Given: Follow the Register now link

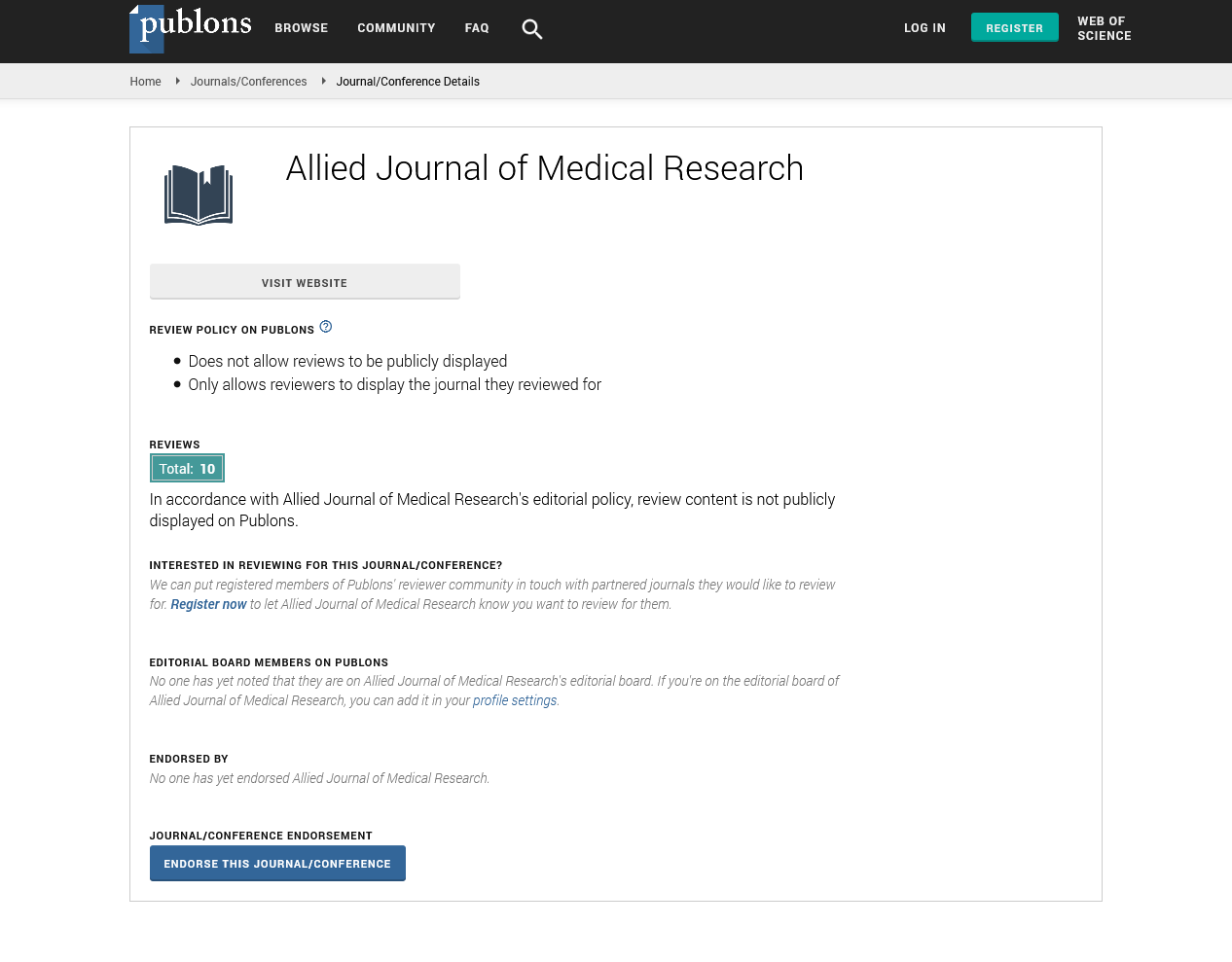Looking at the screenshot, I should pos(208,604).
